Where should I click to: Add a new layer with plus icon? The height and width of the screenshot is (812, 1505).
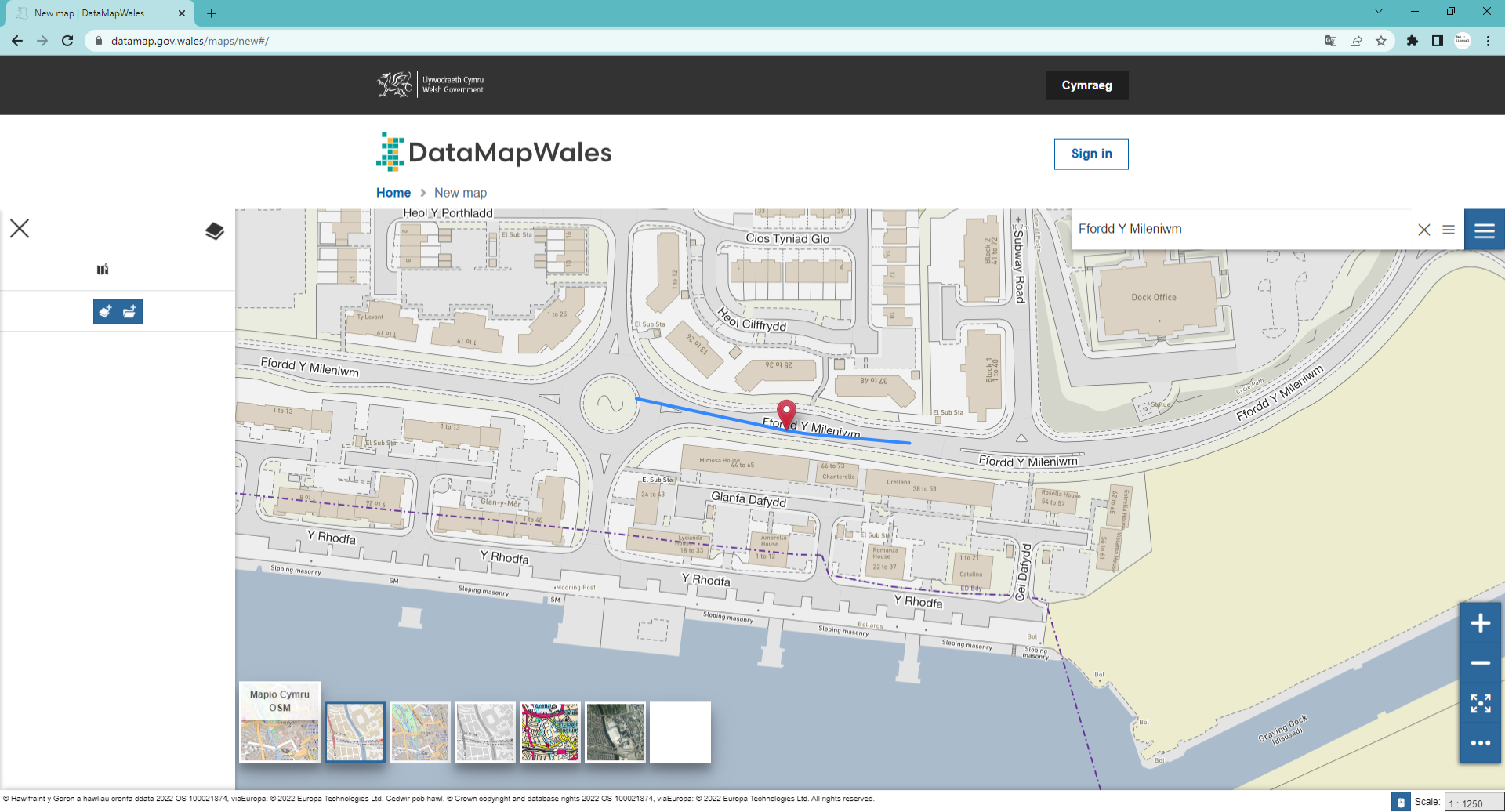pos(105,312)
